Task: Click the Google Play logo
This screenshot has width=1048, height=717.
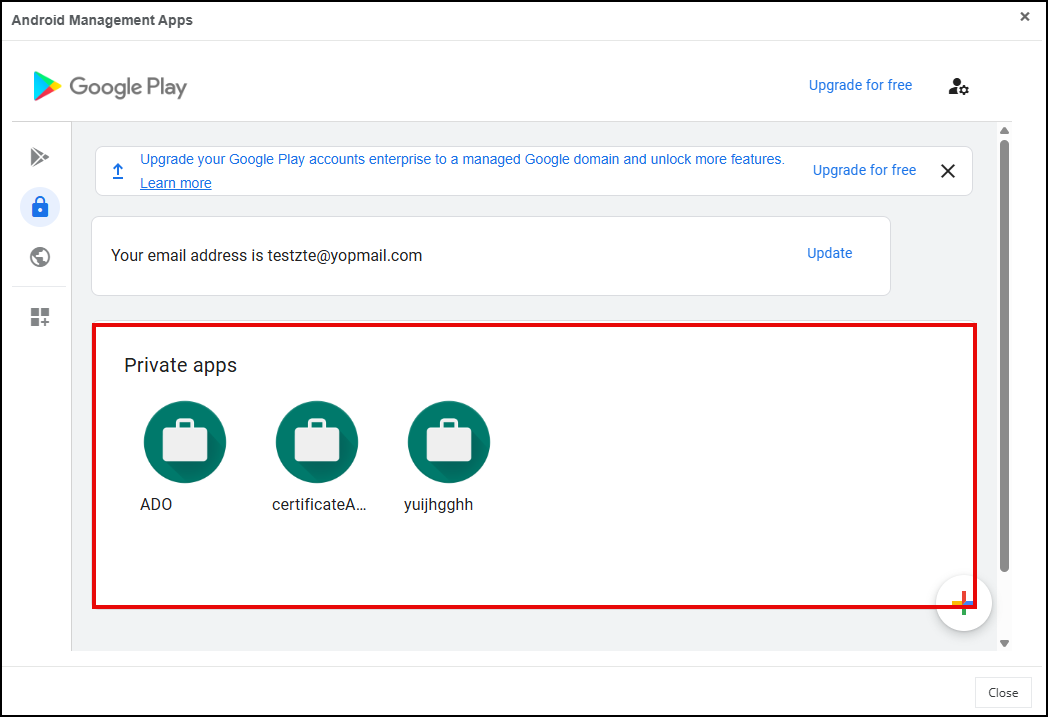Action: 110,87
